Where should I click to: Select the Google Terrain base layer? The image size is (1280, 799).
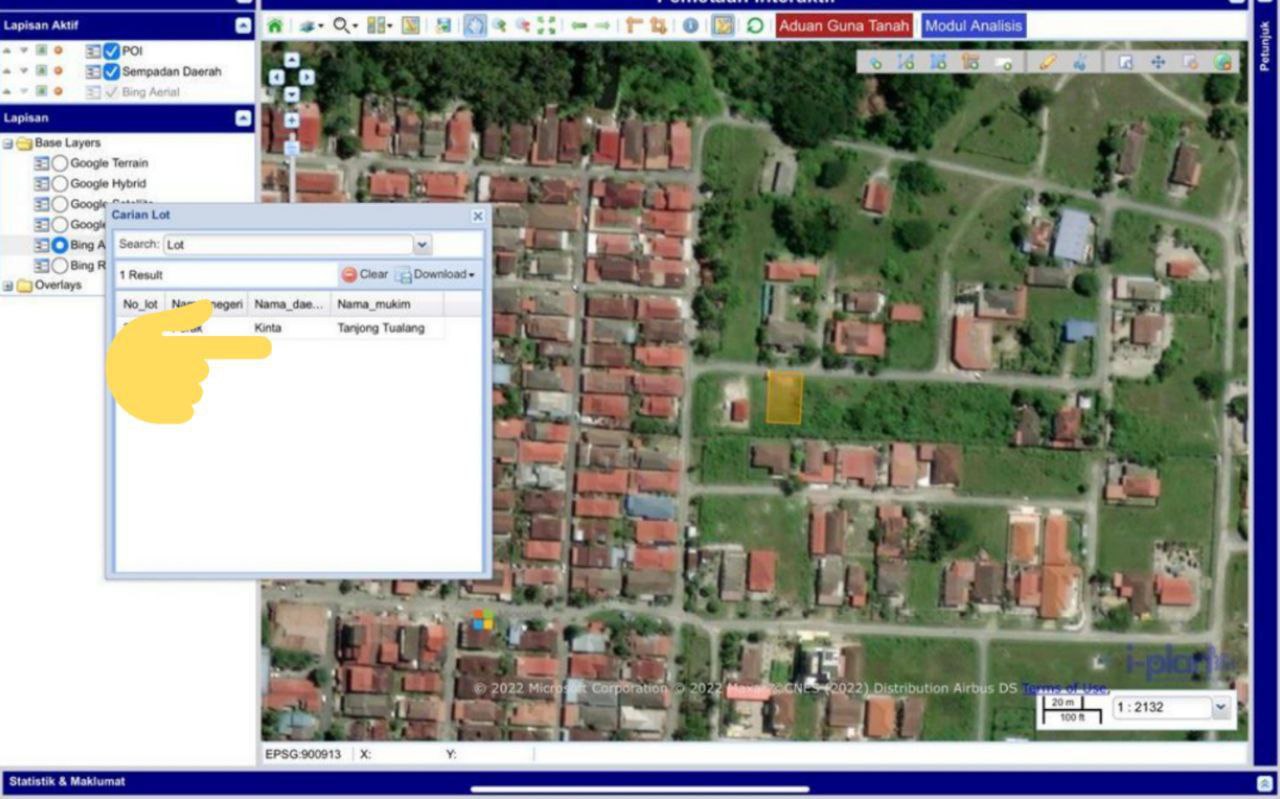pyautogui.click(x=60, y=163)
